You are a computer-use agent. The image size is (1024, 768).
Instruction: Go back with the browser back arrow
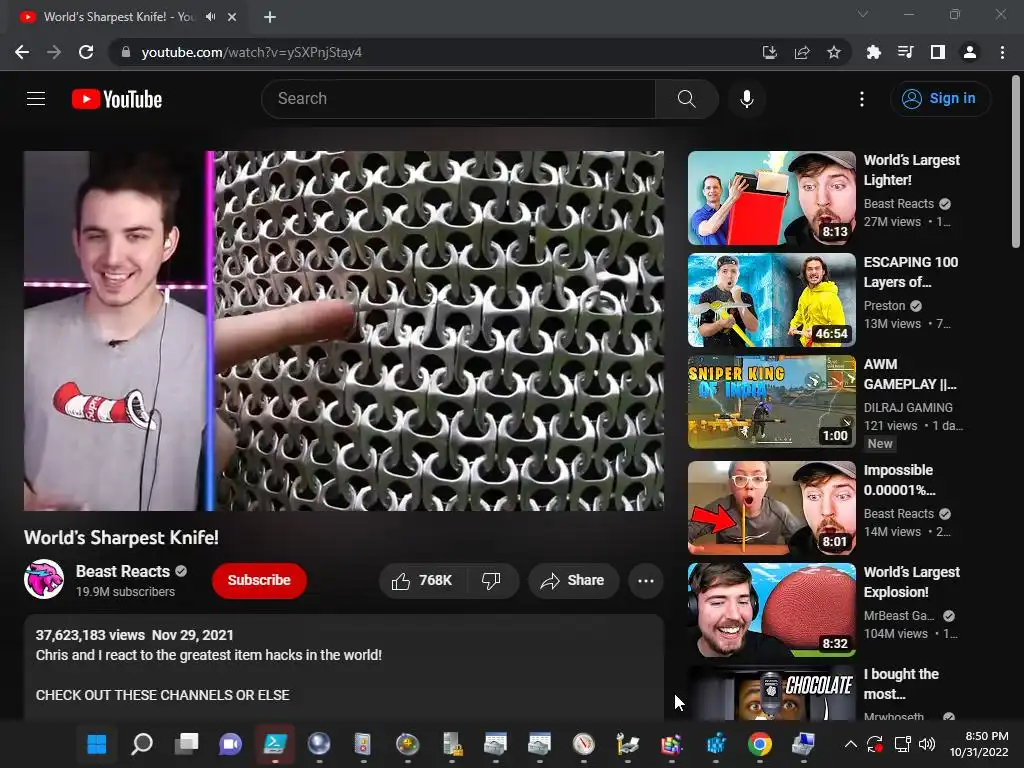[22, 52]
